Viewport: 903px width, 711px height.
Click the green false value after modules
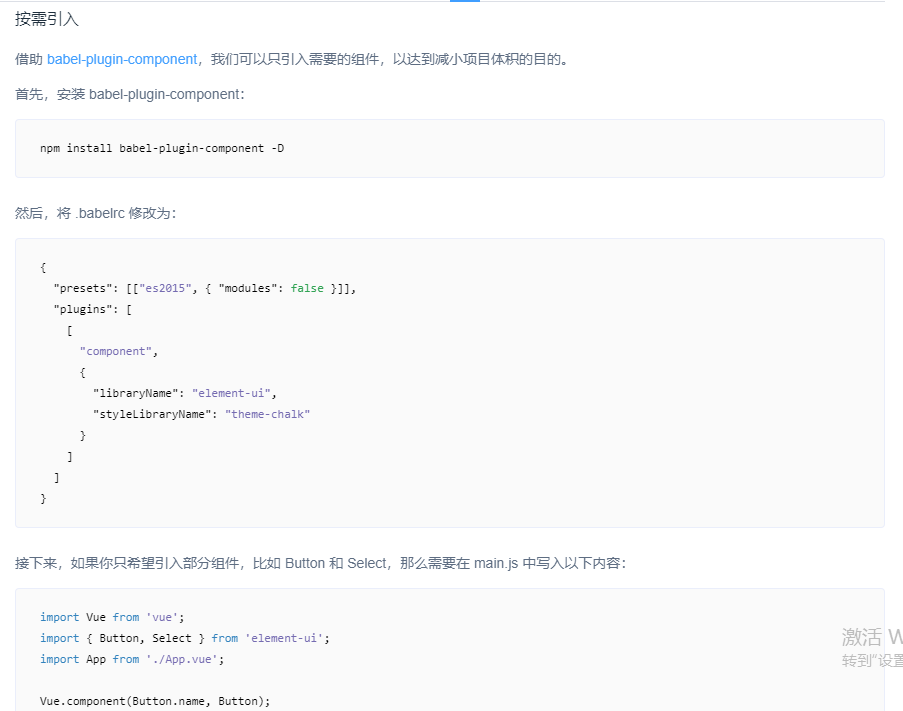click(307, 288)
